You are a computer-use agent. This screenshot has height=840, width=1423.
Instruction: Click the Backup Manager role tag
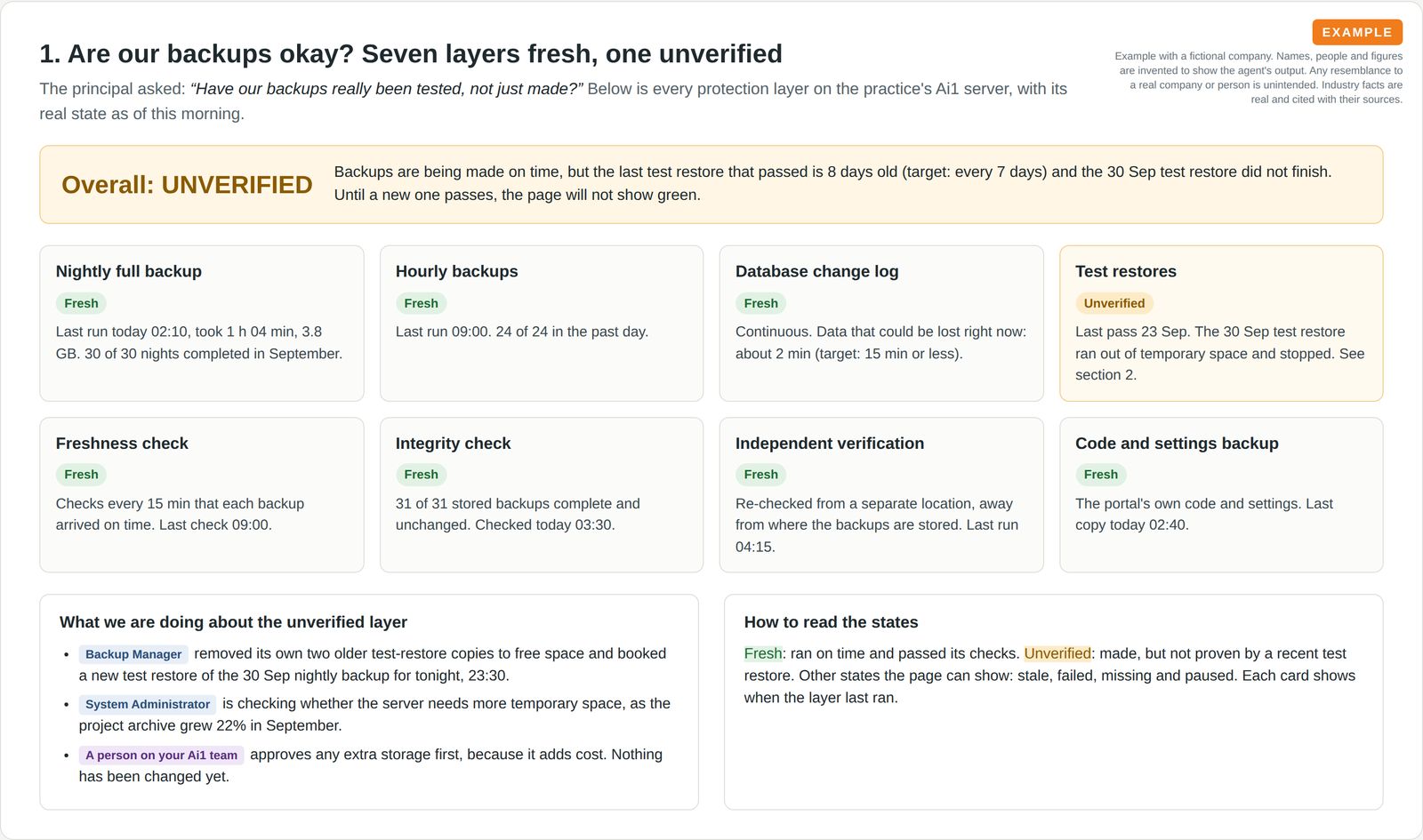(x=133, y=654)
